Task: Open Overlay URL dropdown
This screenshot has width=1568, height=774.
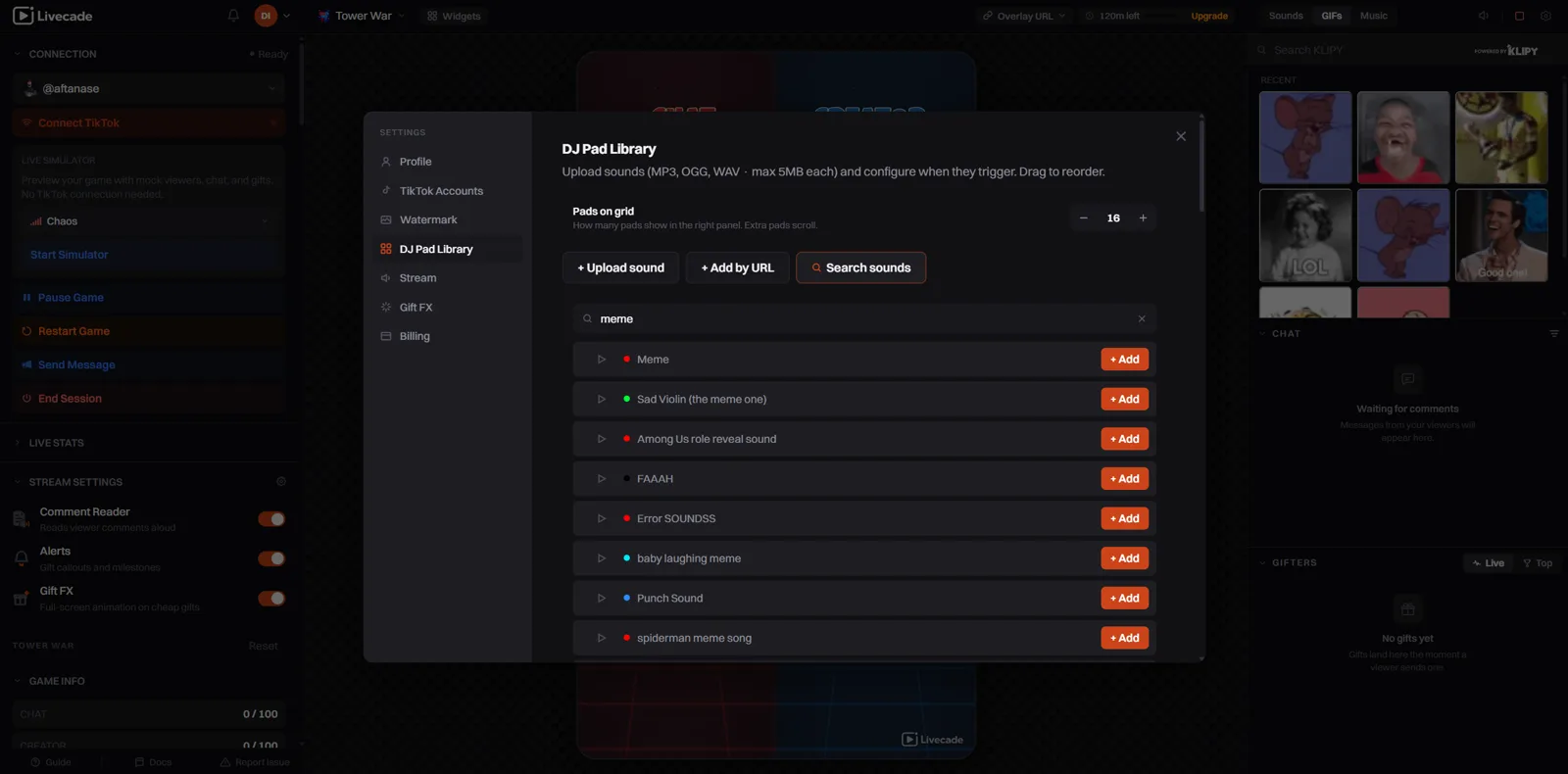Action: click(1024, 16)
